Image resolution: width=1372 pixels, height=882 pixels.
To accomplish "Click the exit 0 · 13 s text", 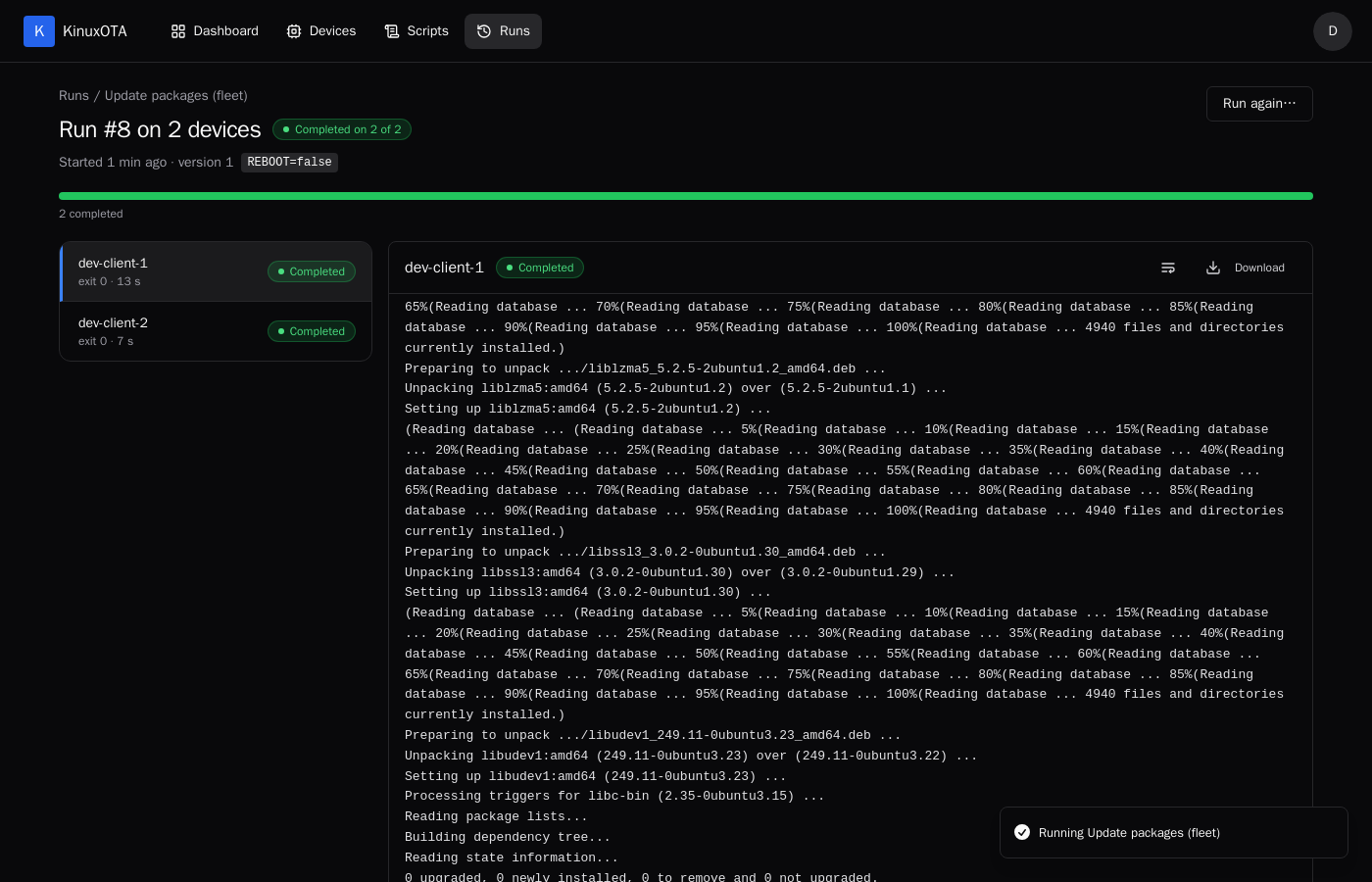I will (110, 281).
